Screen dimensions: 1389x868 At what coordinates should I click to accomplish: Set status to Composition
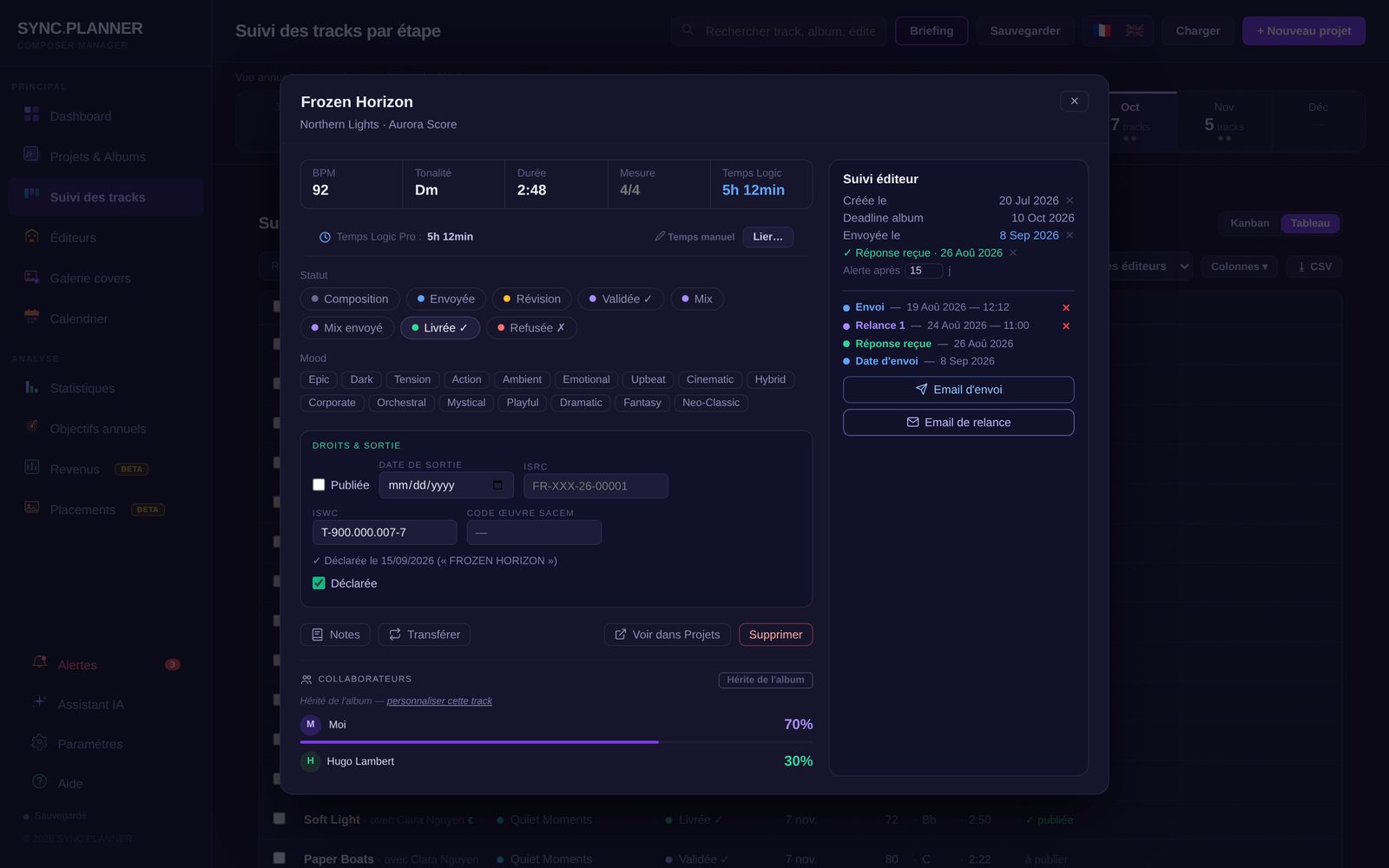click(350, 299)
